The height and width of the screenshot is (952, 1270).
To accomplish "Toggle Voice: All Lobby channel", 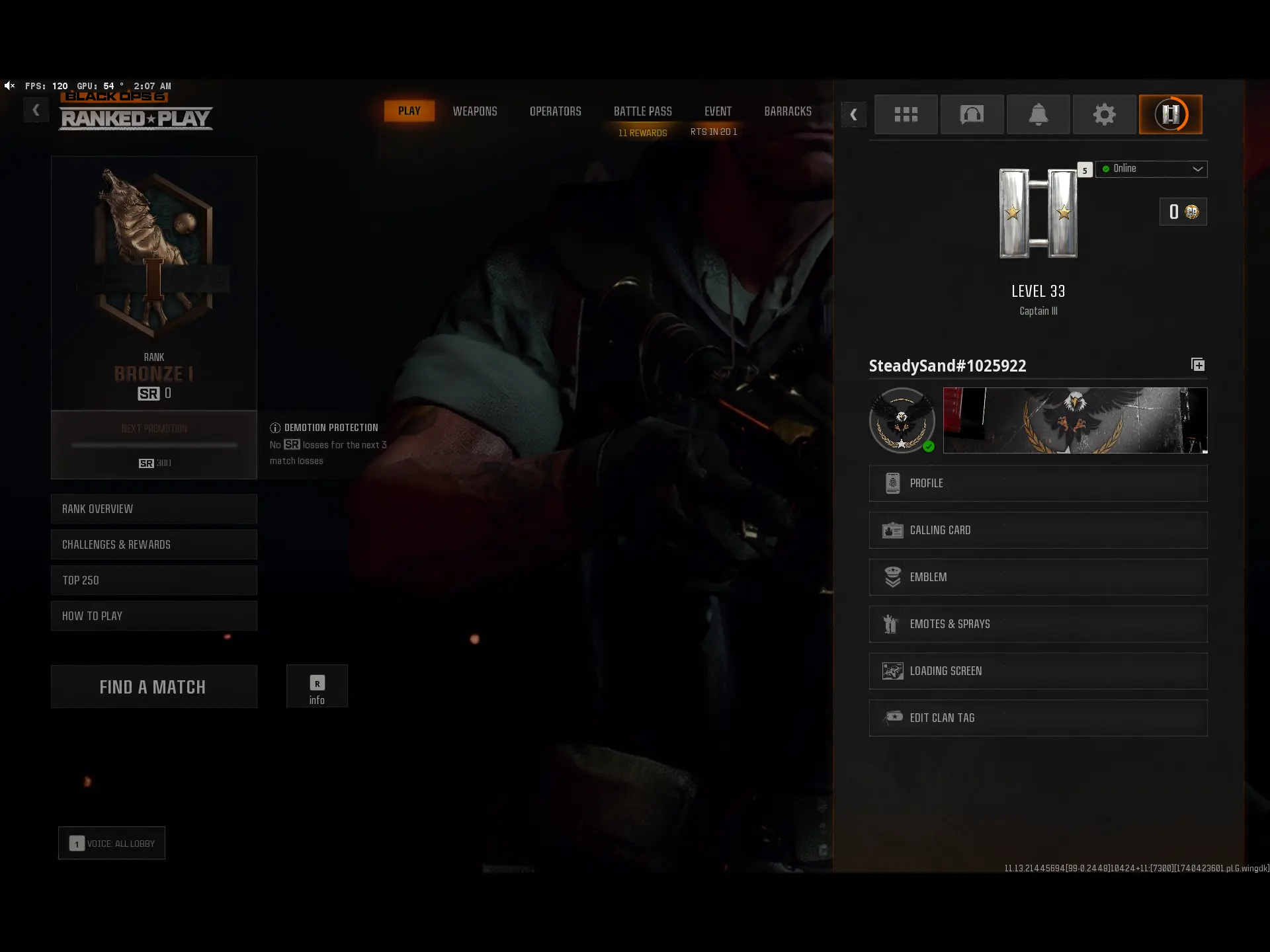I will 111,843.
